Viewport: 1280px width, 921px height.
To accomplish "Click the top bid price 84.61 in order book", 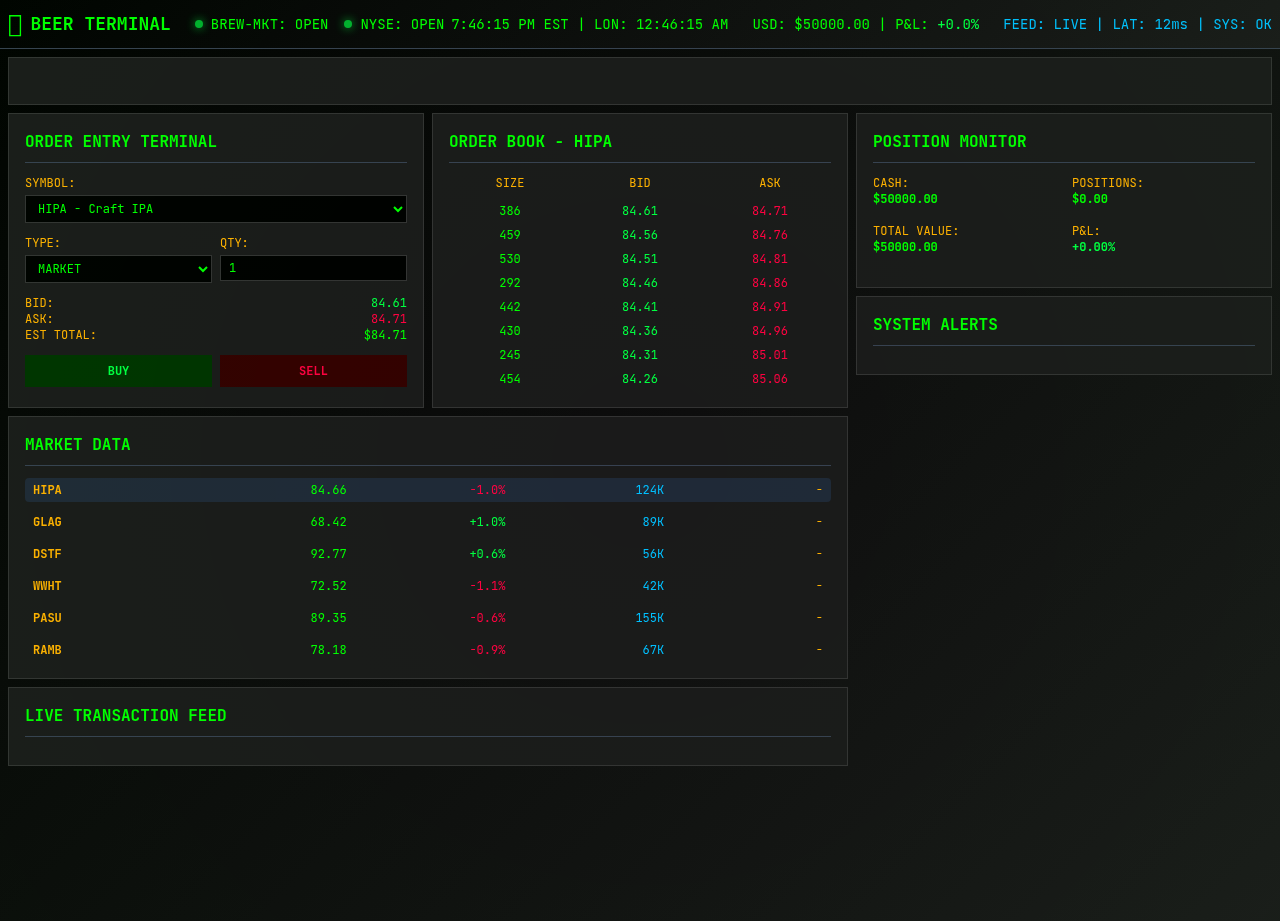I will click(x=639, y=211).
